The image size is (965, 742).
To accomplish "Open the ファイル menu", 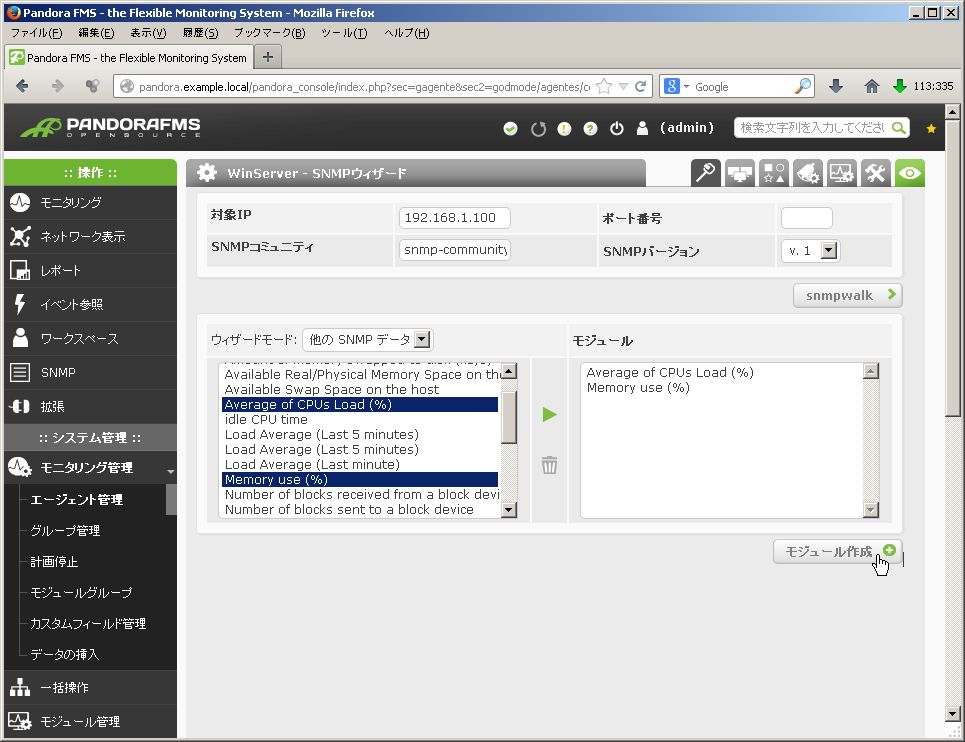I will click(x=36, y=33).
